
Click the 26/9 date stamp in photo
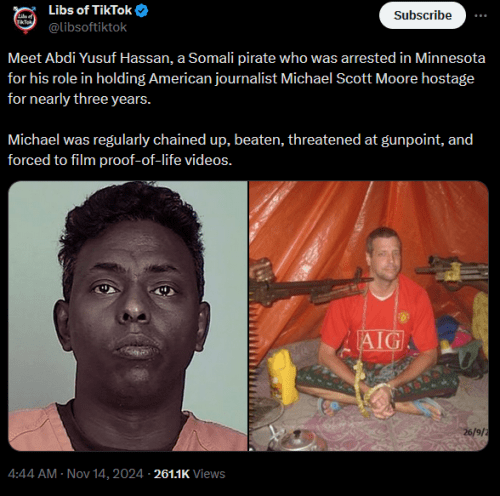(x=476, y=432)
